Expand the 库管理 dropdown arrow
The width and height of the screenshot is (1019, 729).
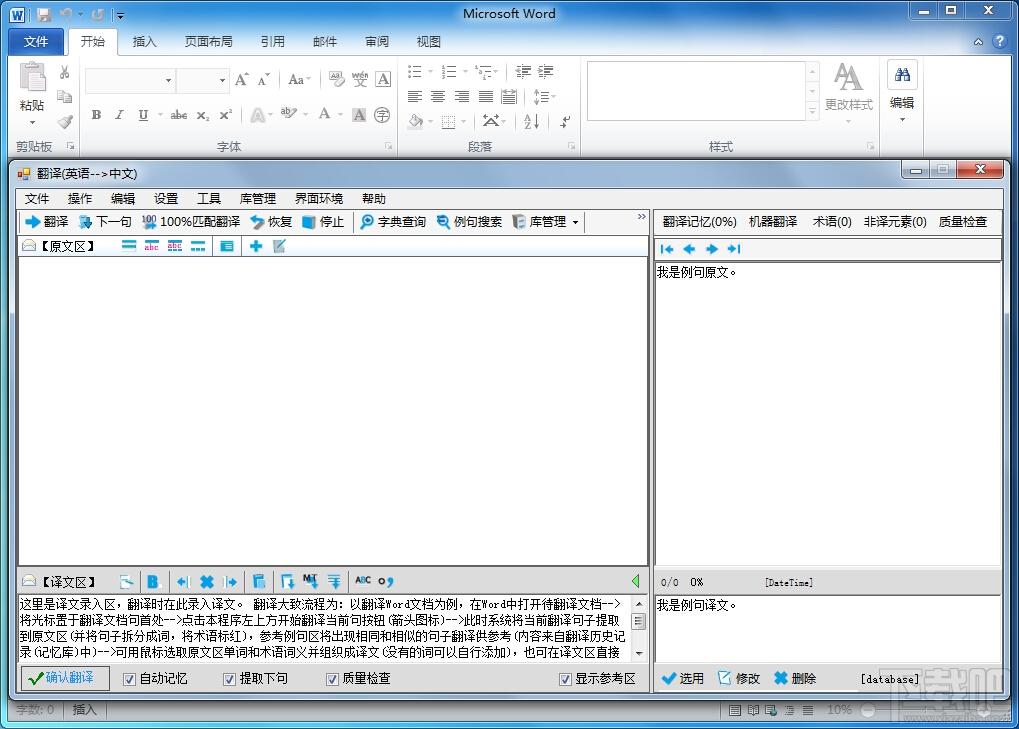tap(575, 222)
